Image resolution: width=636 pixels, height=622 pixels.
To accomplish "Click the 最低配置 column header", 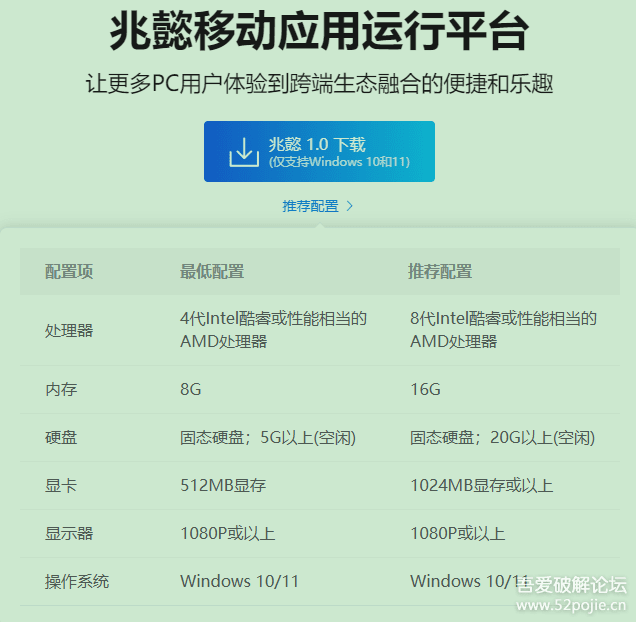I will tap(212, 271).
